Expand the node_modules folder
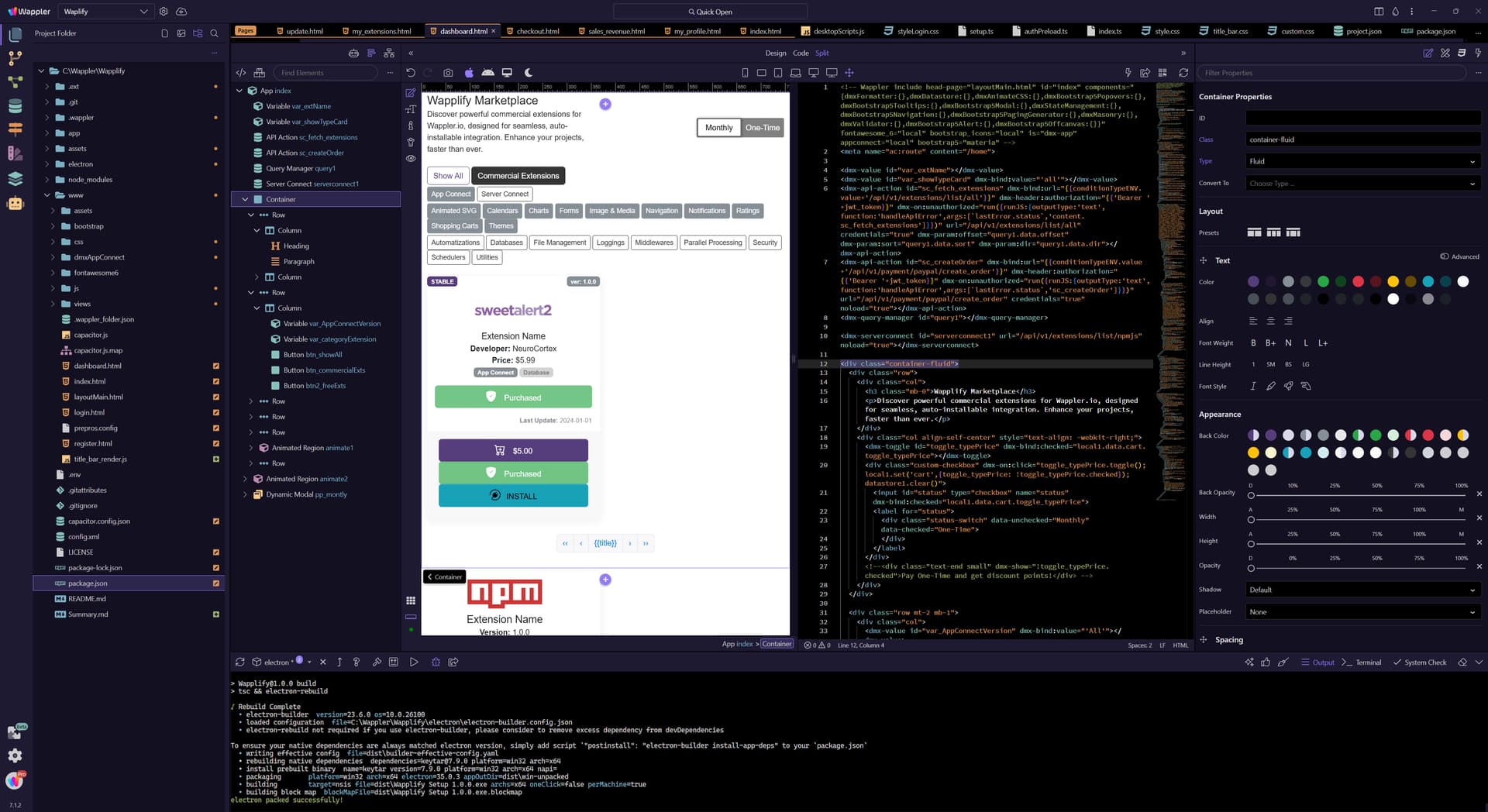This screenshot has height=812, width=1488. point(47,180)
